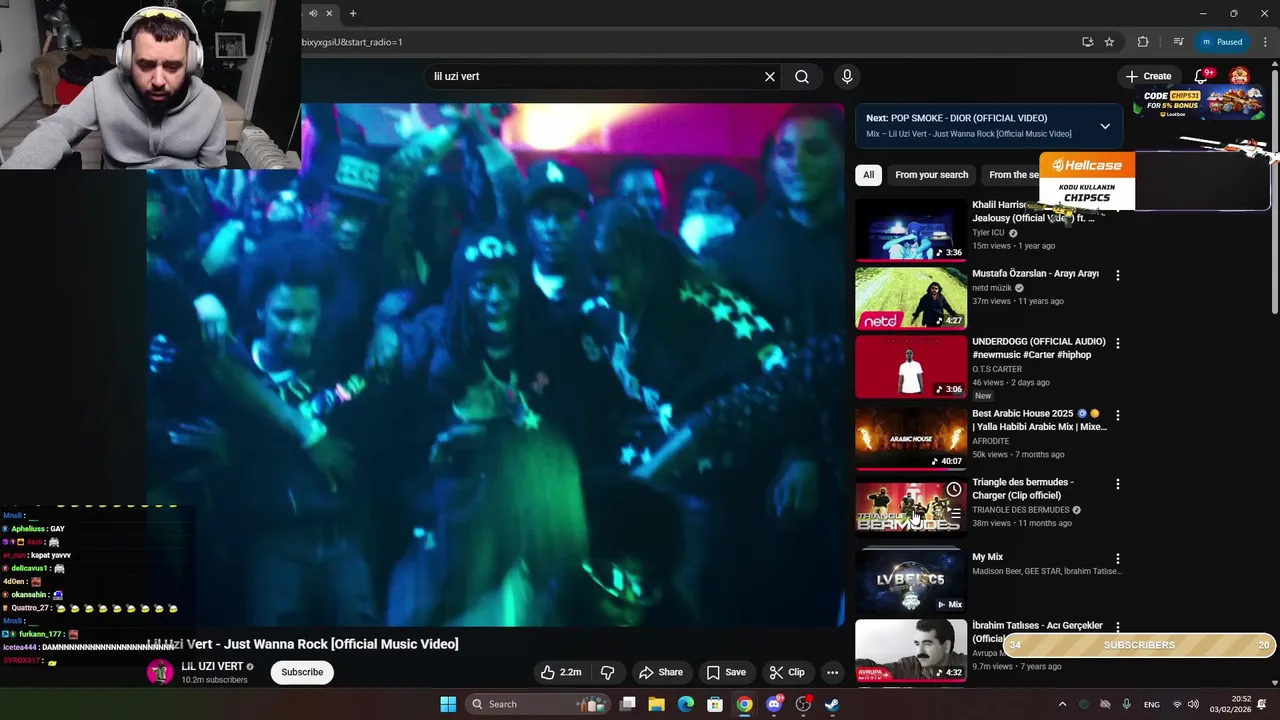The width and height of the screenshot is (1280, 720).
Task: Open Chrome media controls icon
Action: pyautogui.click(x=1178, y=42)
